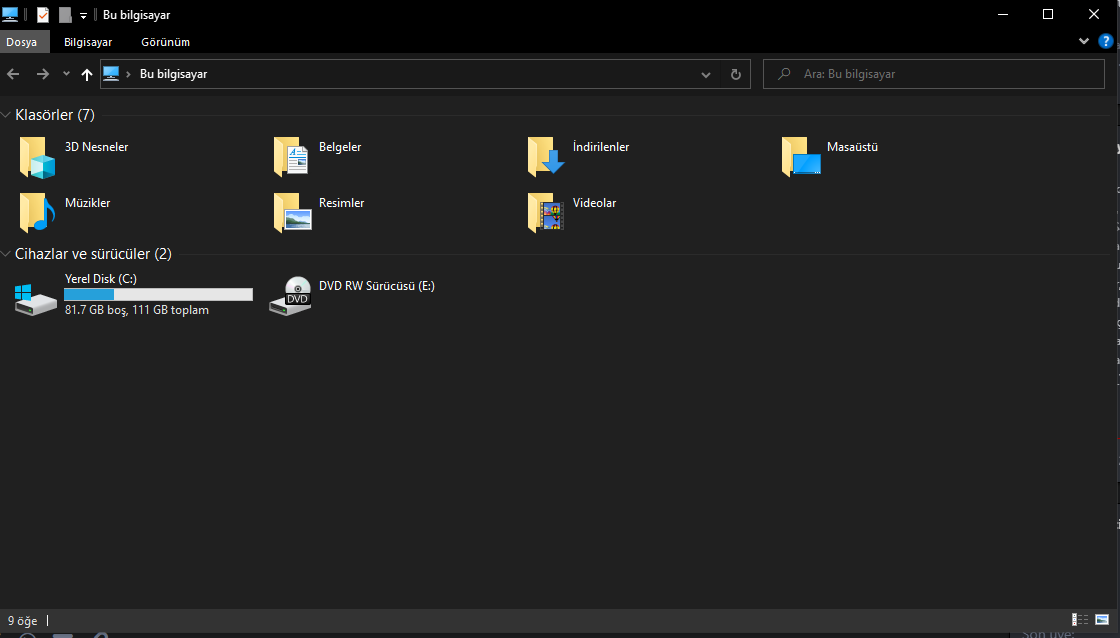Click the Müzikler label
The height and width of the screenshot is (638, 1120).
pyautogui.click(x=88, y=203)
